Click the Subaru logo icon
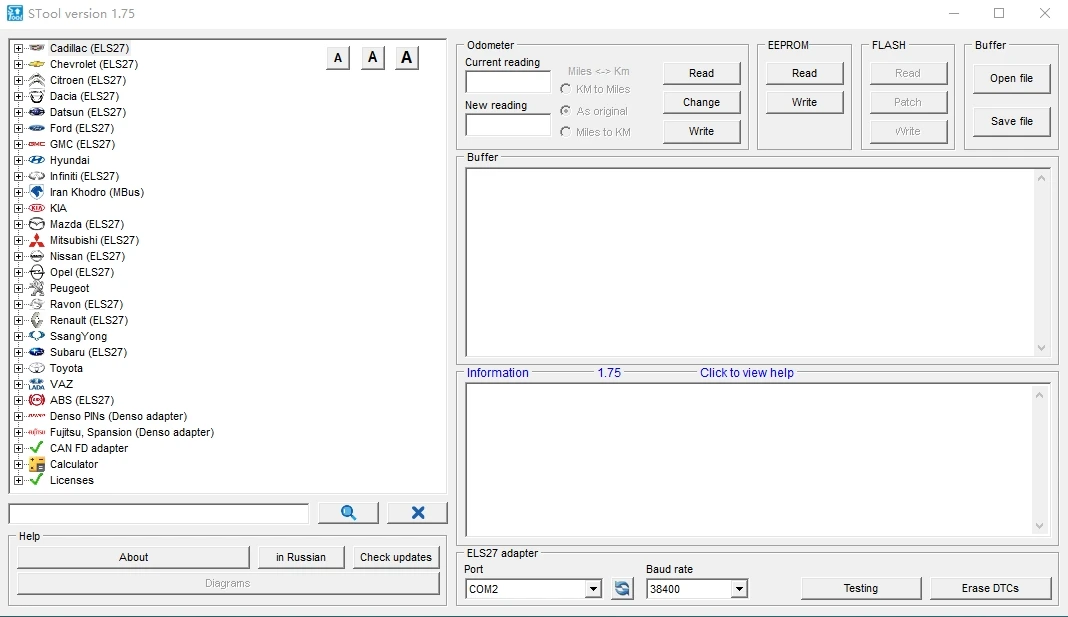 (37, 352)
